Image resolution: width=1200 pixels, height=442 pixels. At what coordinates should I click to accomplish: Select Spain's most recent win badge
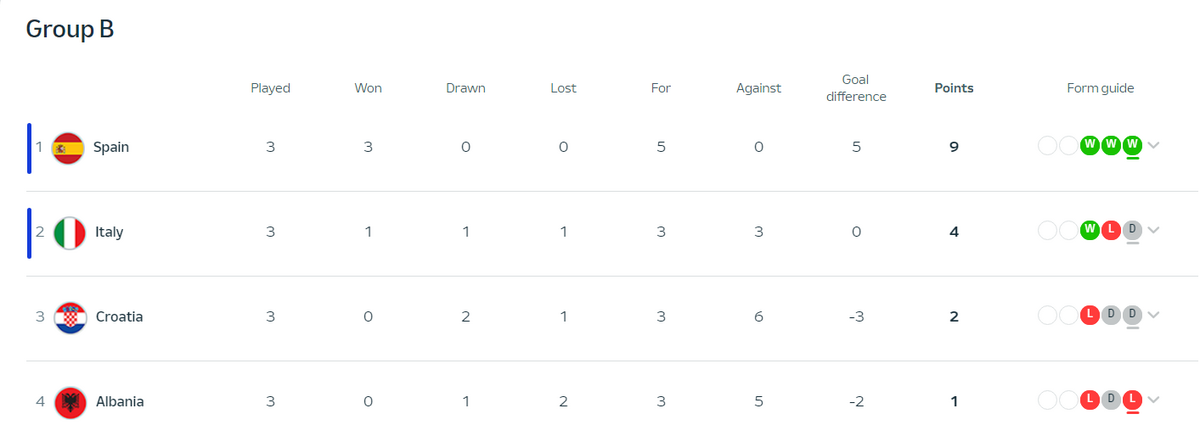[1132, 146]
